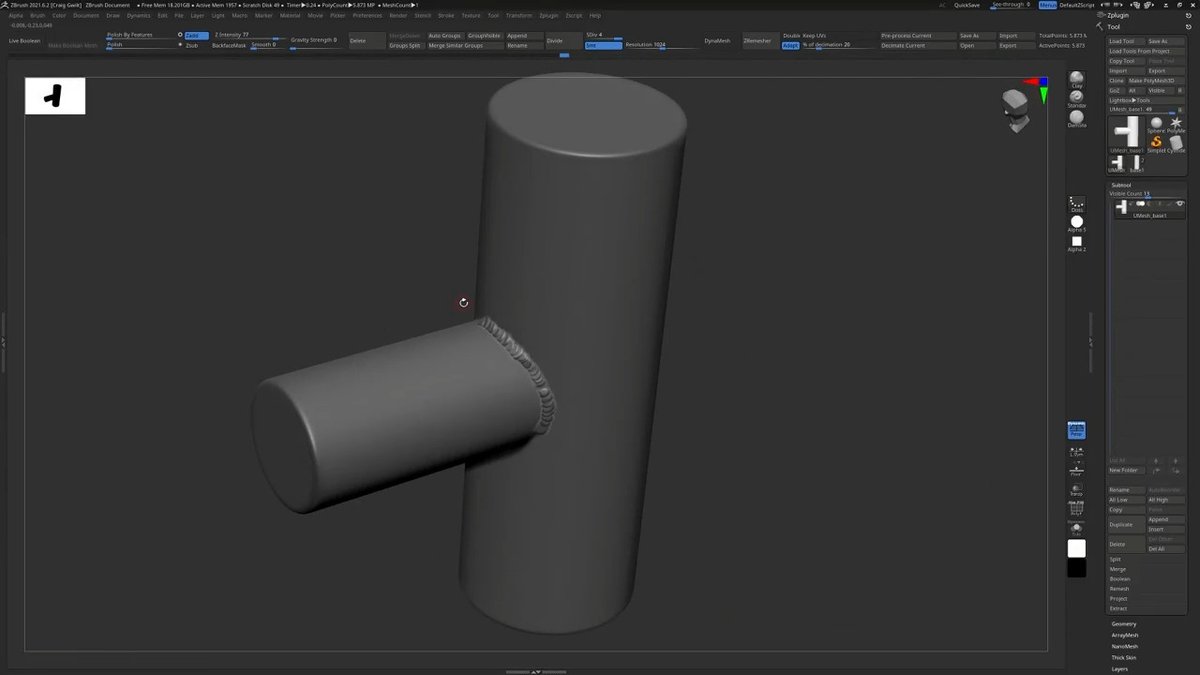Select the Sphere3D tool icon

(1155, 124)
